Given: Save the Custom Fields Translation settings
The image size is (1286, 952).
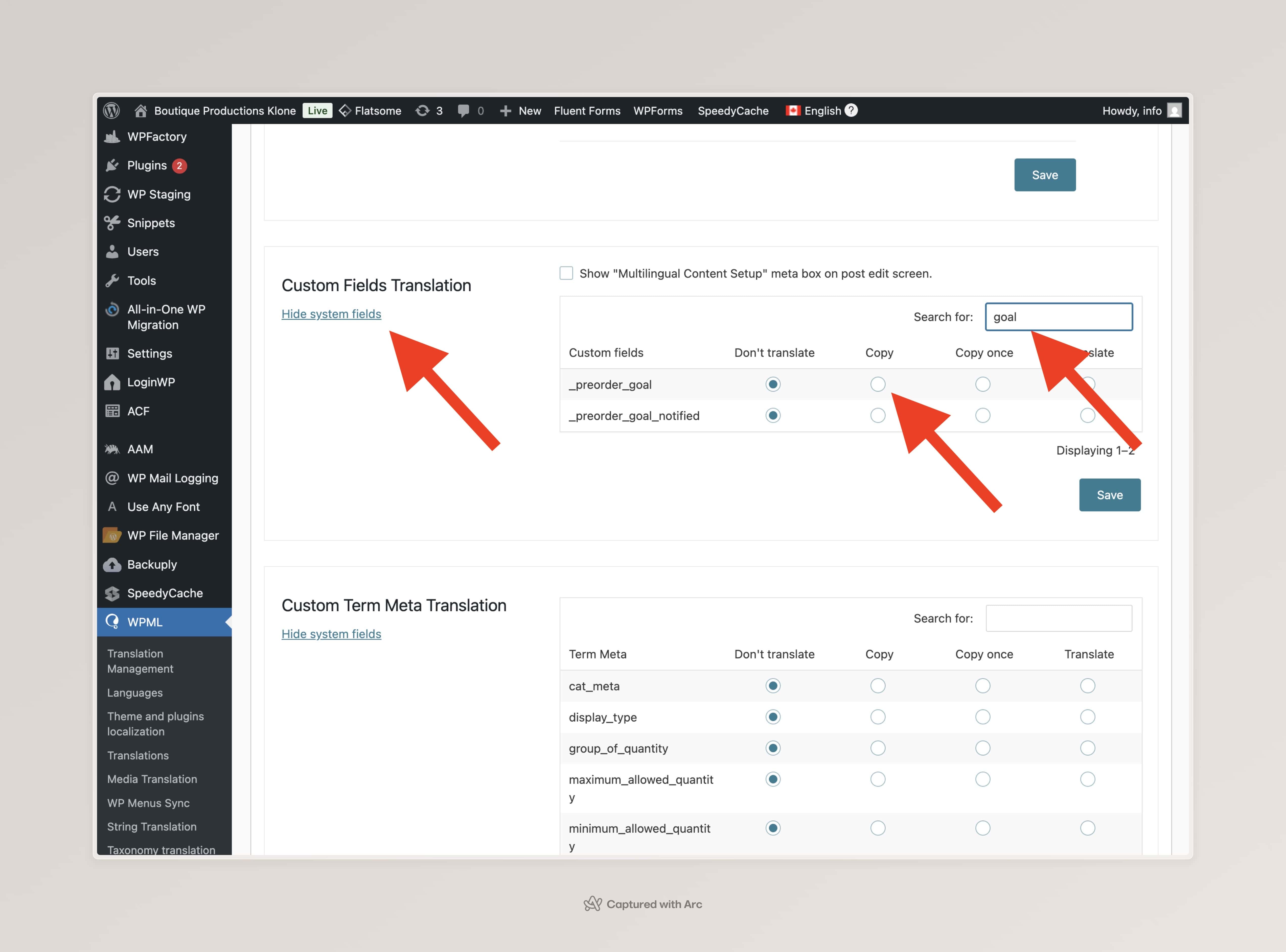Looking at the screenshot, I should click(1110, 494).
